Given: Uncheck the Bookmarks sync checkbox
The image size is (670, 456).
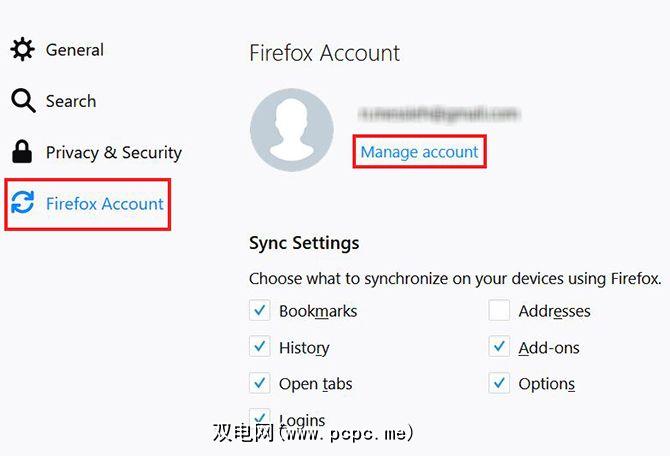Looking at the screenshot, I should click(260, 311).
